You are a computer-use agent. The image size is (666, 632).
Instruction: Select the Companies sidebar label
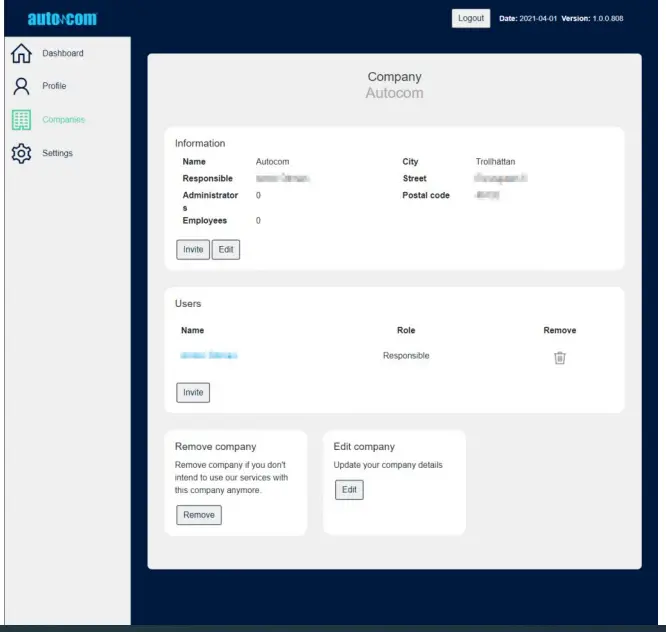point(63,120)
